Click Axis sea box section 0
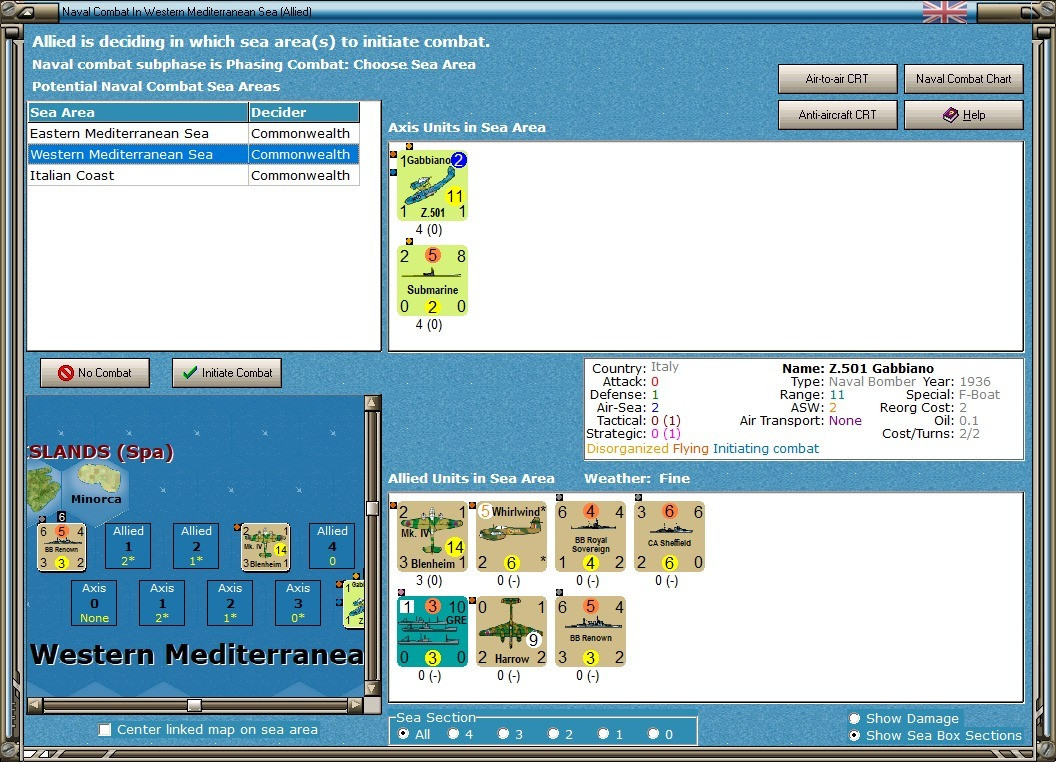The width and height of the screenshot is (1056, 762). 94,603
